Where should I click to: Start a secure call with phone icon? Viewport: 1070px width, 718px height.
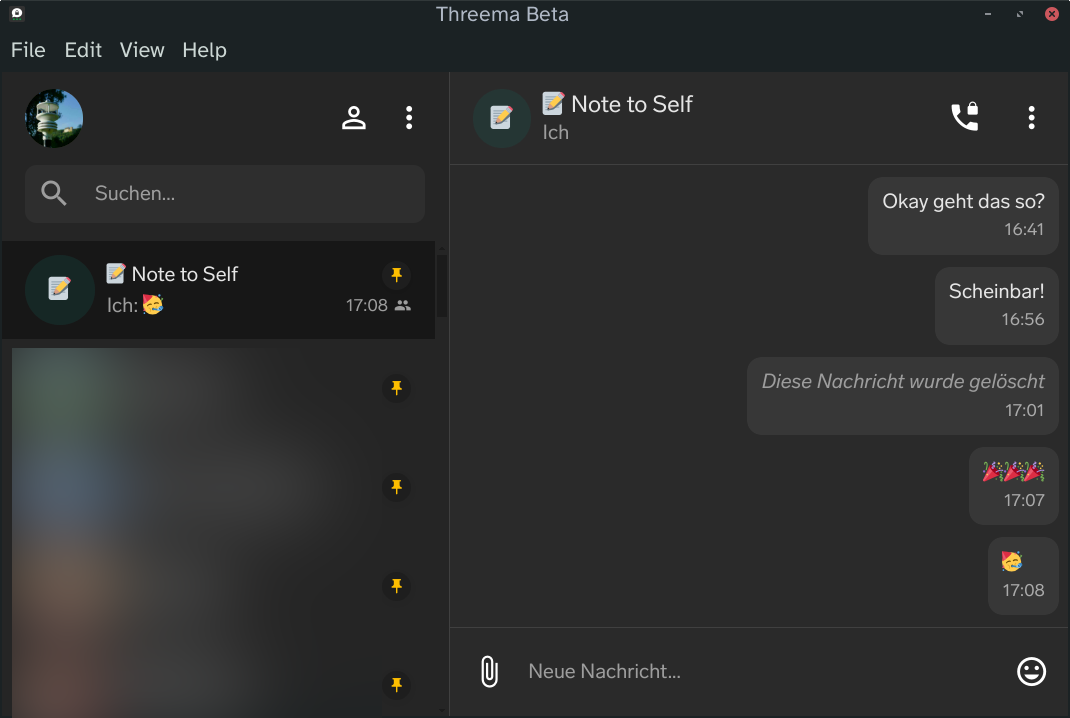964,118
